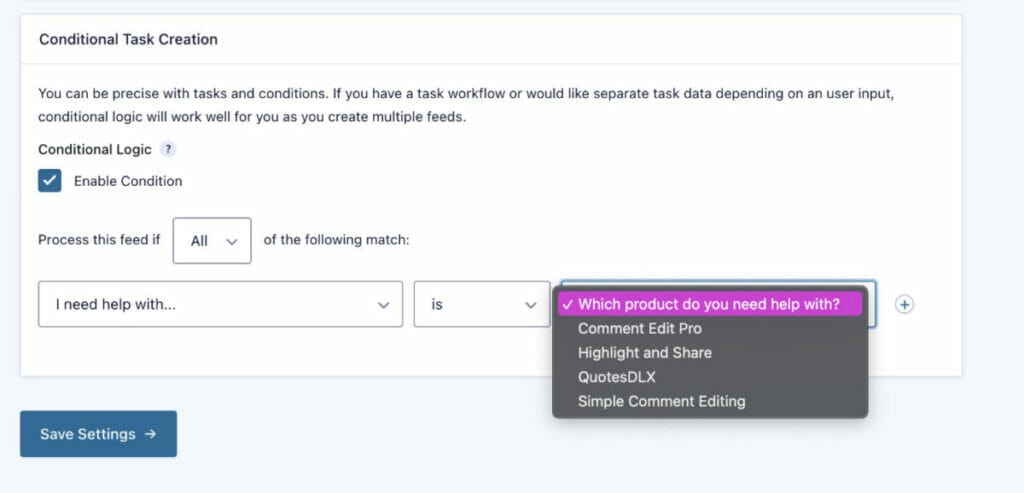Click the Enable Condition label text
Screen dimensions: 1024x493
(x=128, y=181)
